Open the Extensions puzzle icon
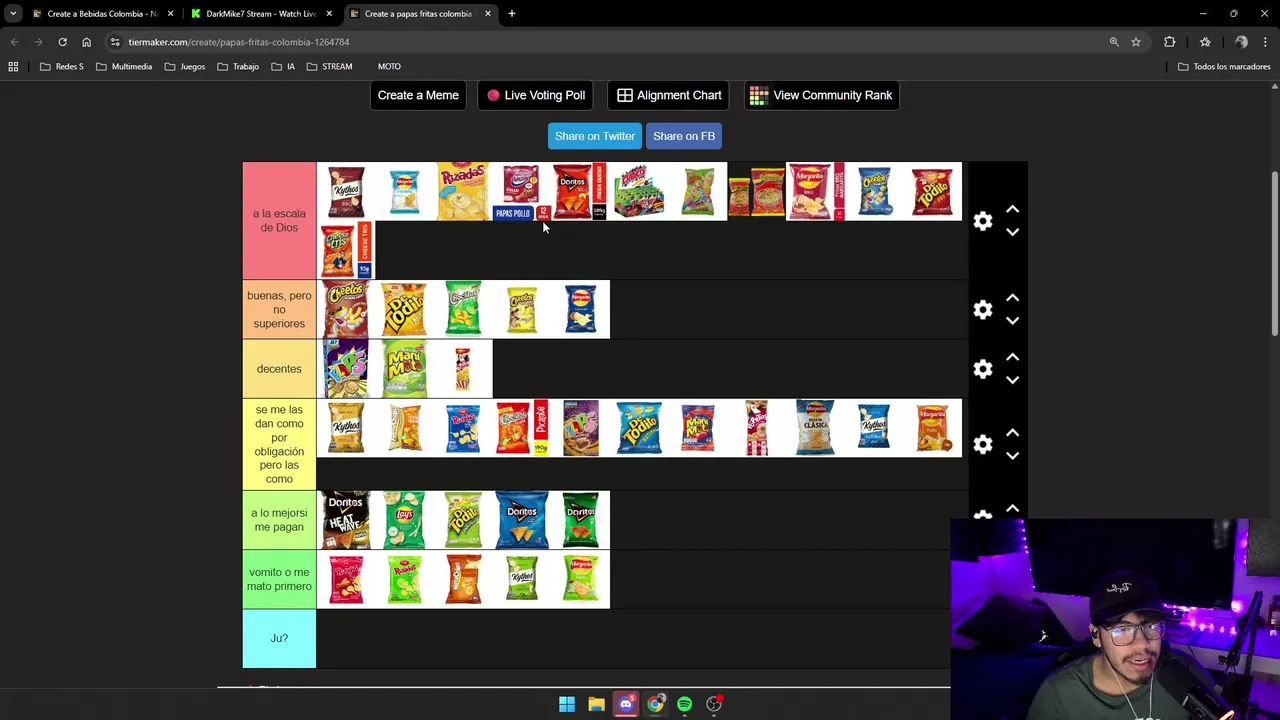1280x720 pixels. point(1169,42)
